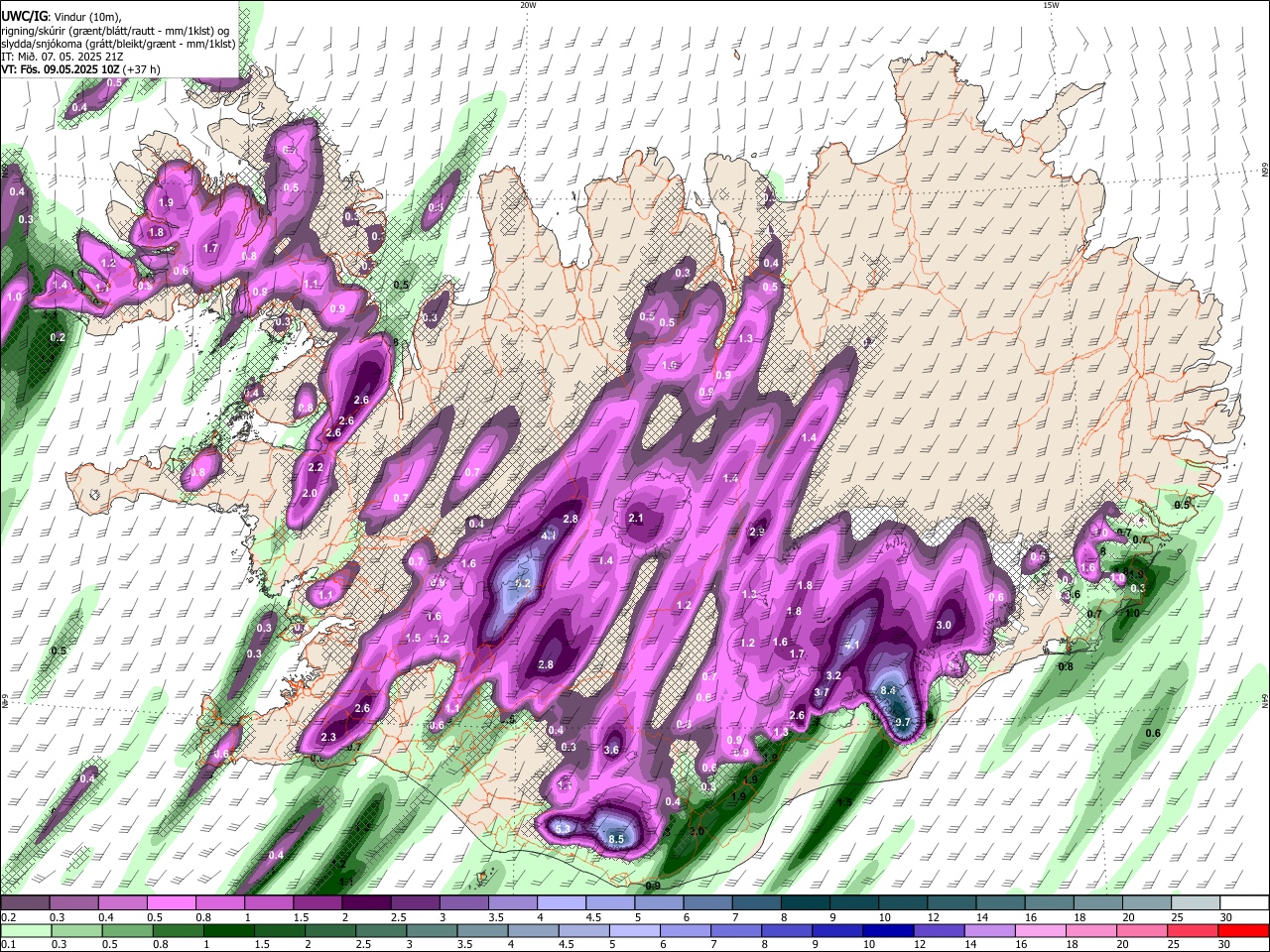Pick the darkest purple 2 snow legend swatch
The height and width of the screenshot is (952, 1270).
click(366, 902)
